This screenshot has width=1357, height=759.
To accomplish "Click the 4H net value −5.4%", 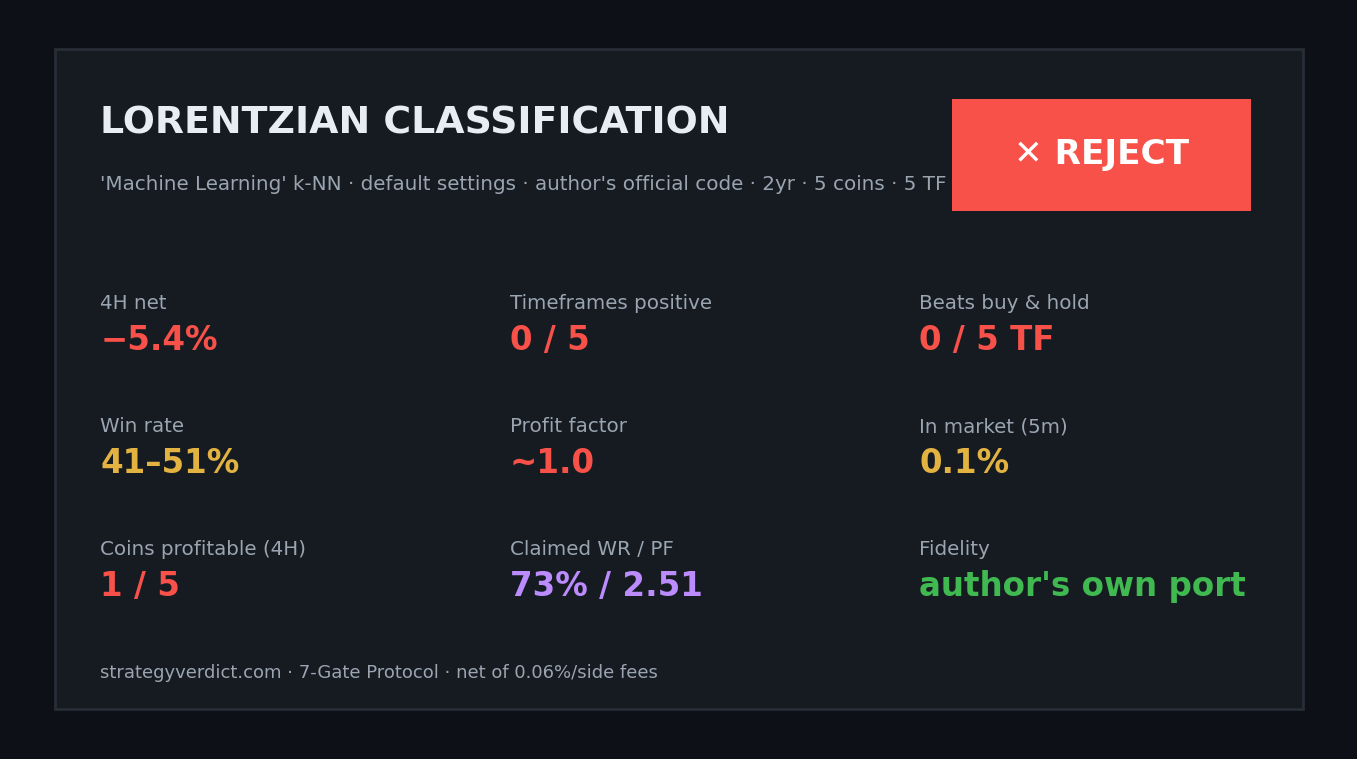I will [x=159, y=340].
